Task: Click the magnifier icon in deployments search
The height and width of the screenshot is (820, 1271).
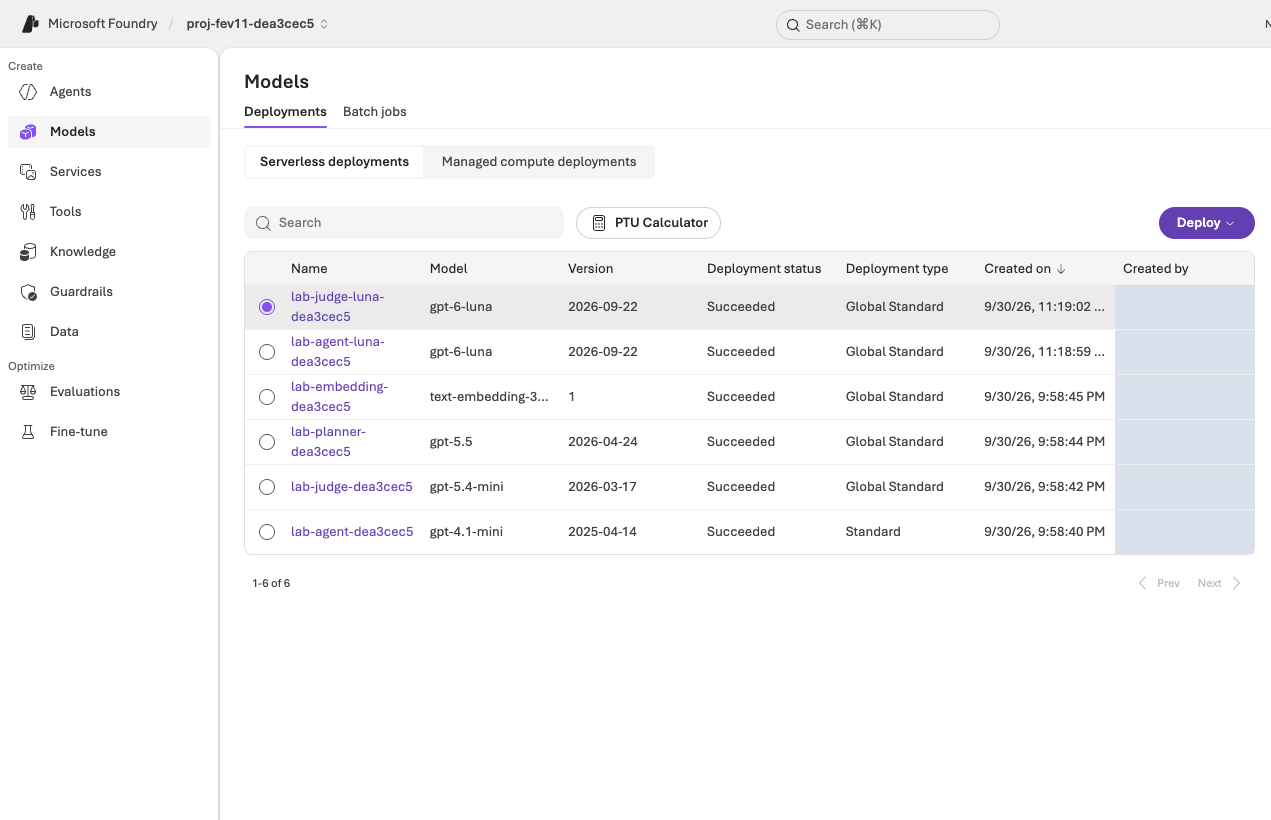Action: pyautogui.click(x=263, y=223)
